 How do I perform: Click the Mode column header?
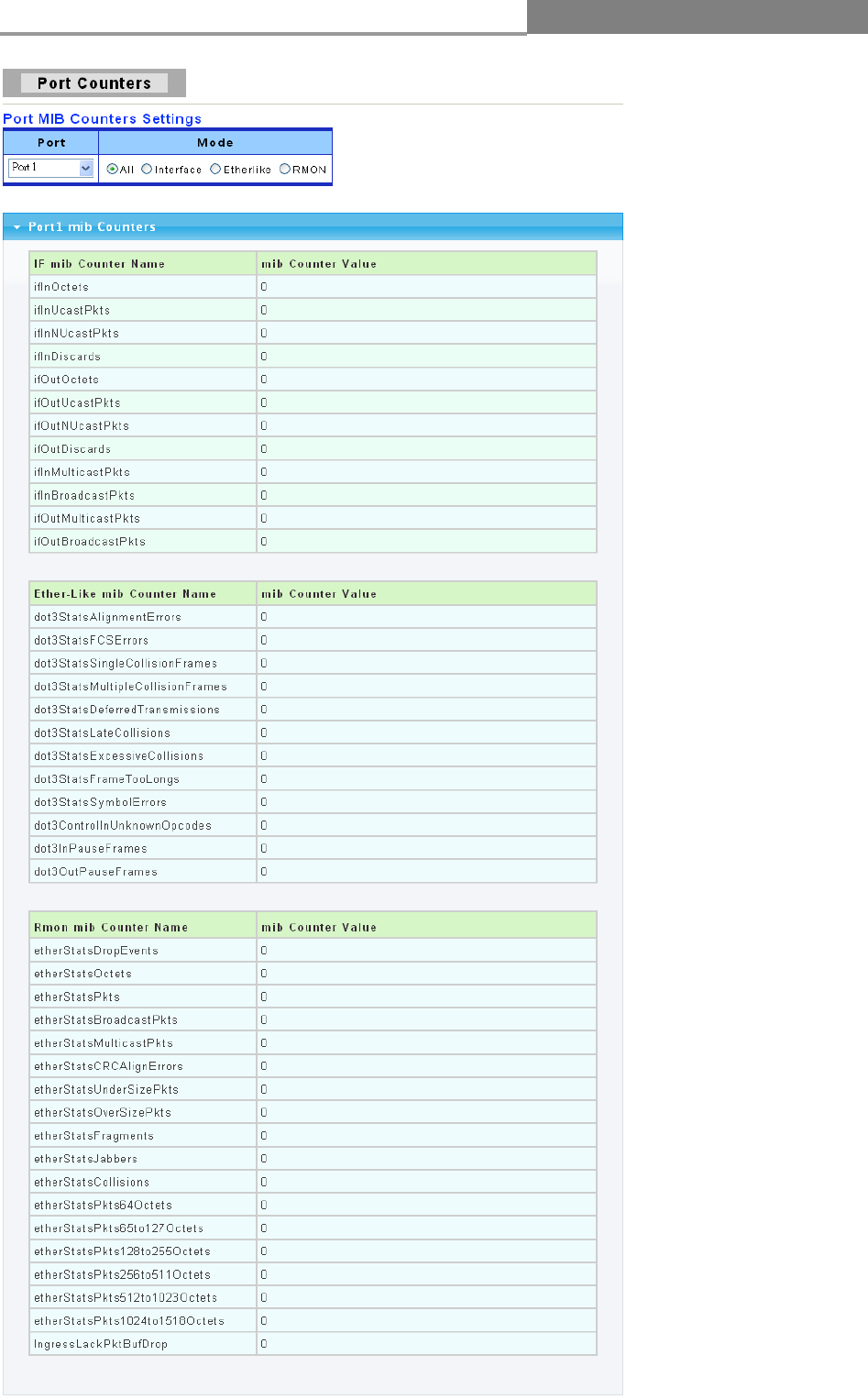[x=215, y=143]
